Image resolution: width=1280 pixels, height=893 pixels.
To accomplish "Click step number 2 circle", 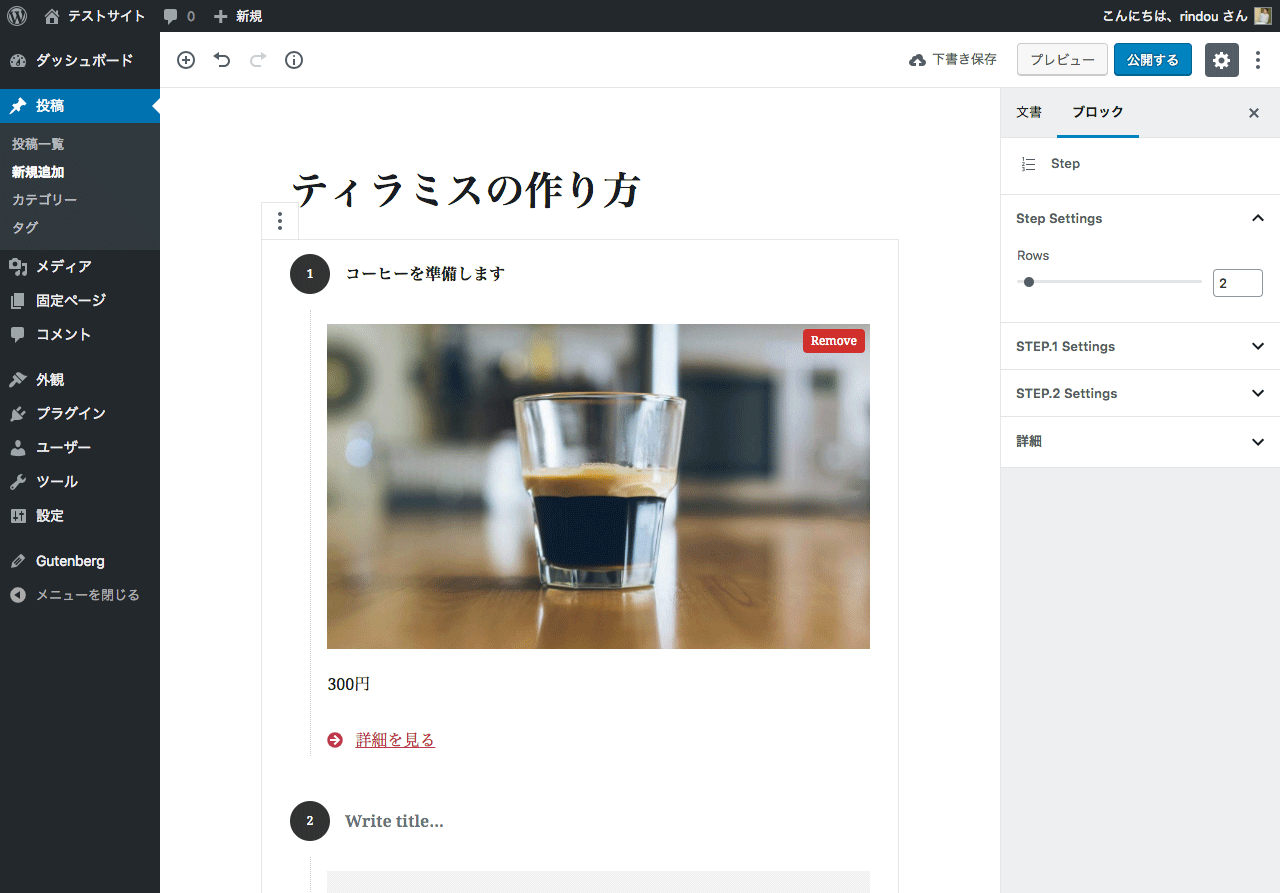I will [x=310, y=821].
